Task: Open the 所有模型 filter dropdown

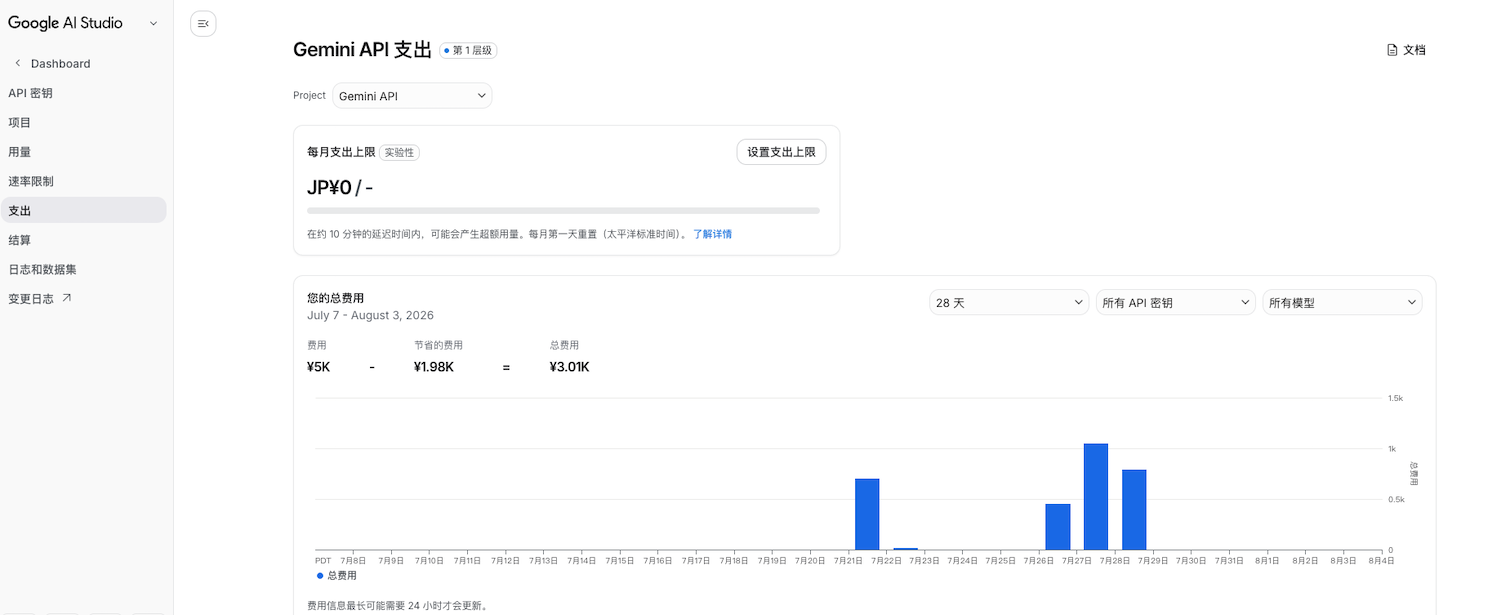Action: (x=1342, y=302)
